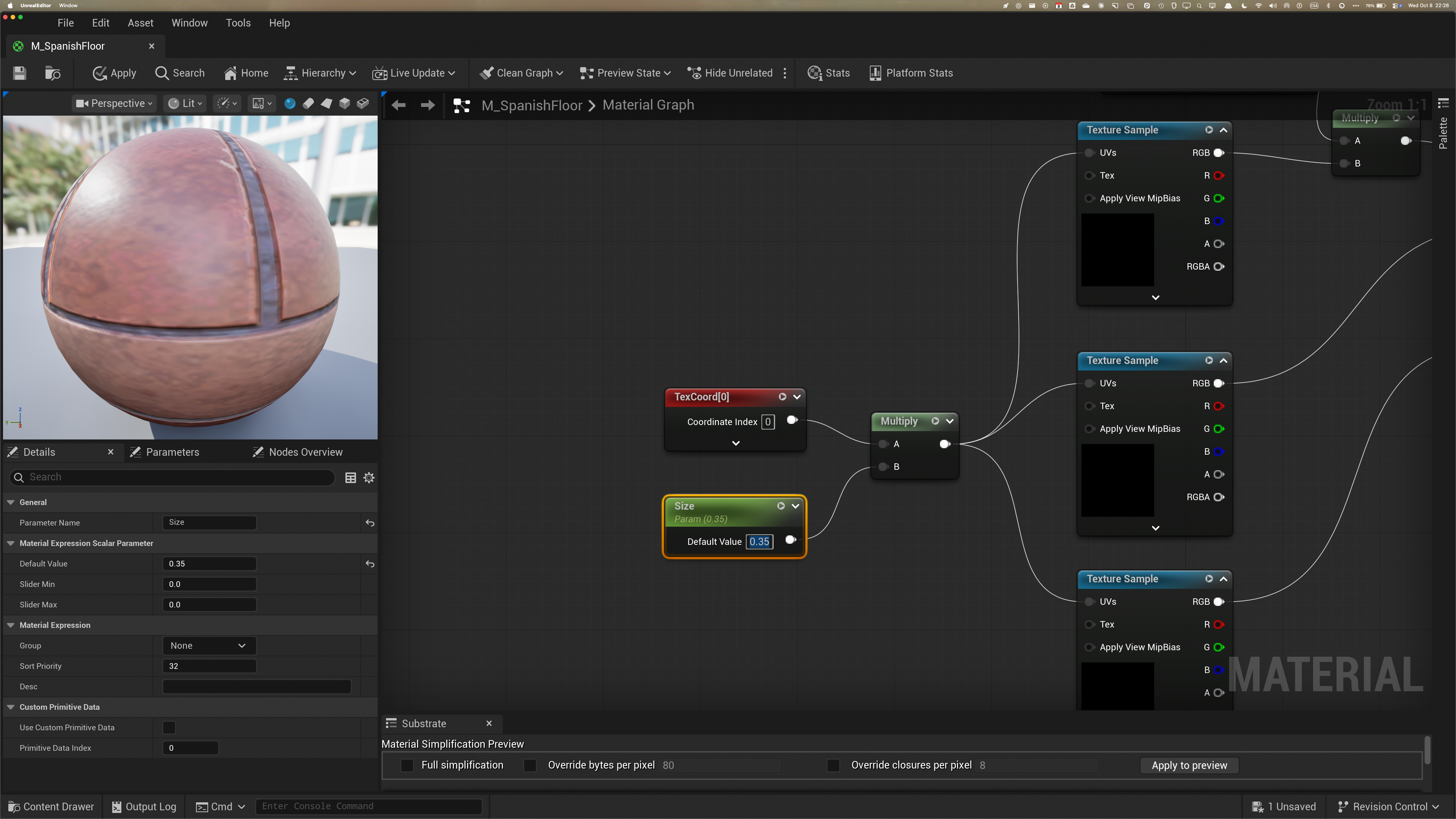The image size is (1456, 819).
Task: Collapse Material Expression Scalar Parameter section
Action: point(11,543)
